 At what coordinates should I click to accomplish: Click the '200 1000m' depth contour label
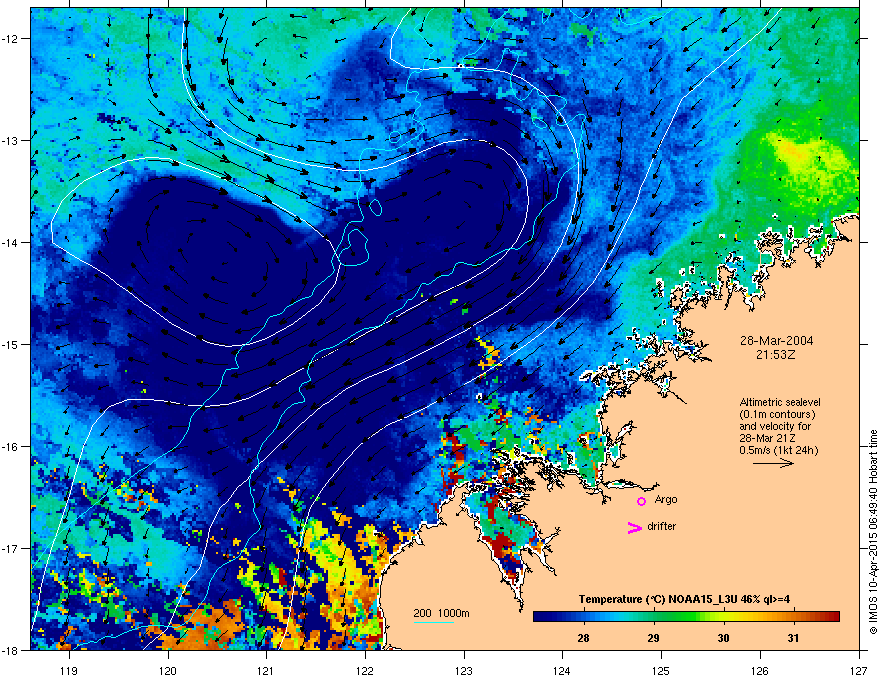click(441, 613)
